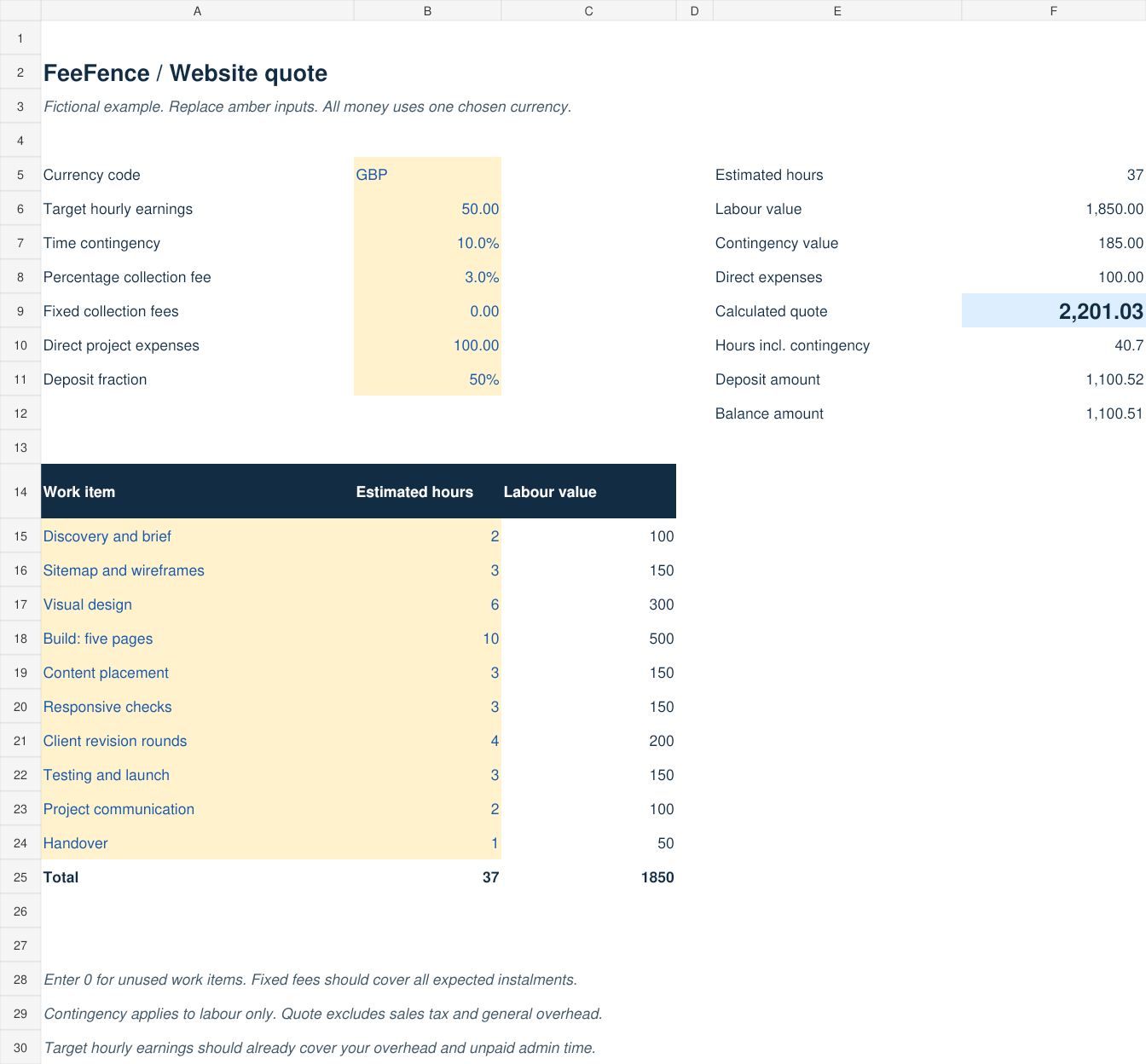Select the Labour value table header
The height and width of the screenshot is (1064, 1146).
pyautogui.click(x=588, y=492)
